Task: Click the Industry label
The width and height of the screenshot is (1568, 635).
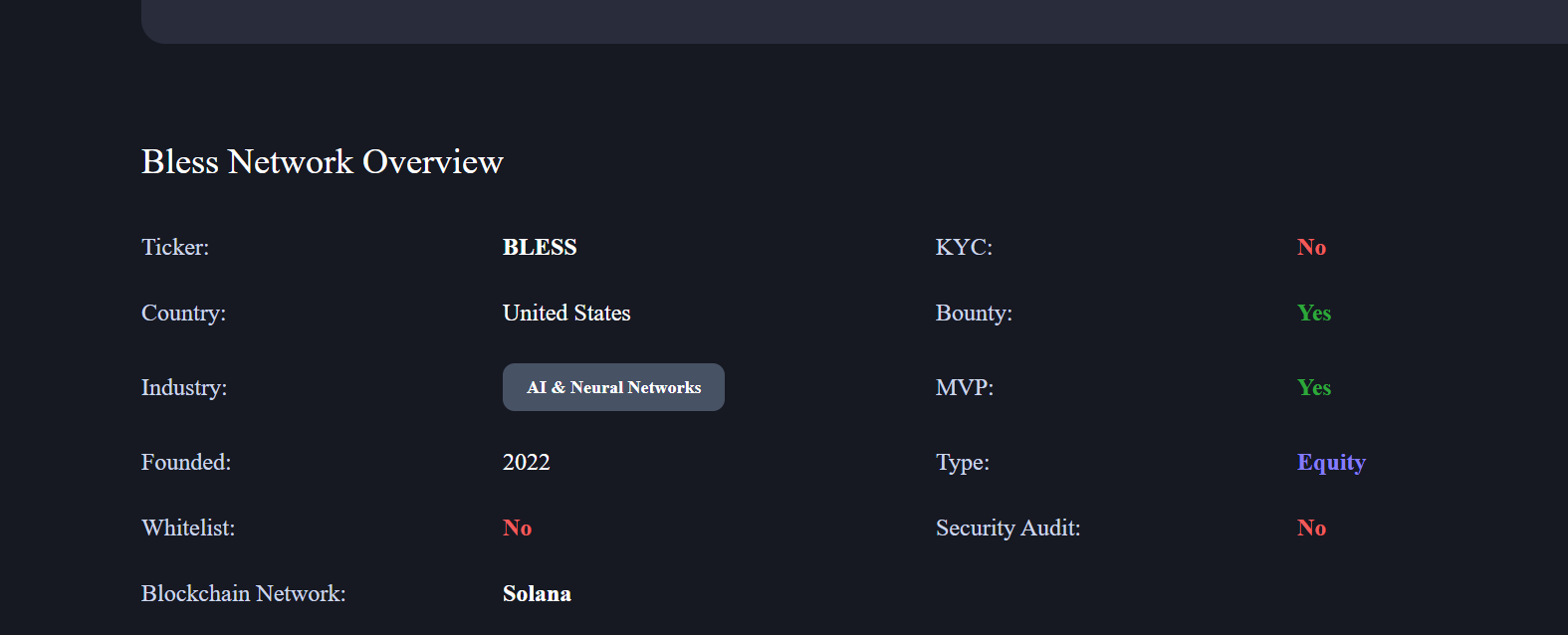Action: click(184, 387)
